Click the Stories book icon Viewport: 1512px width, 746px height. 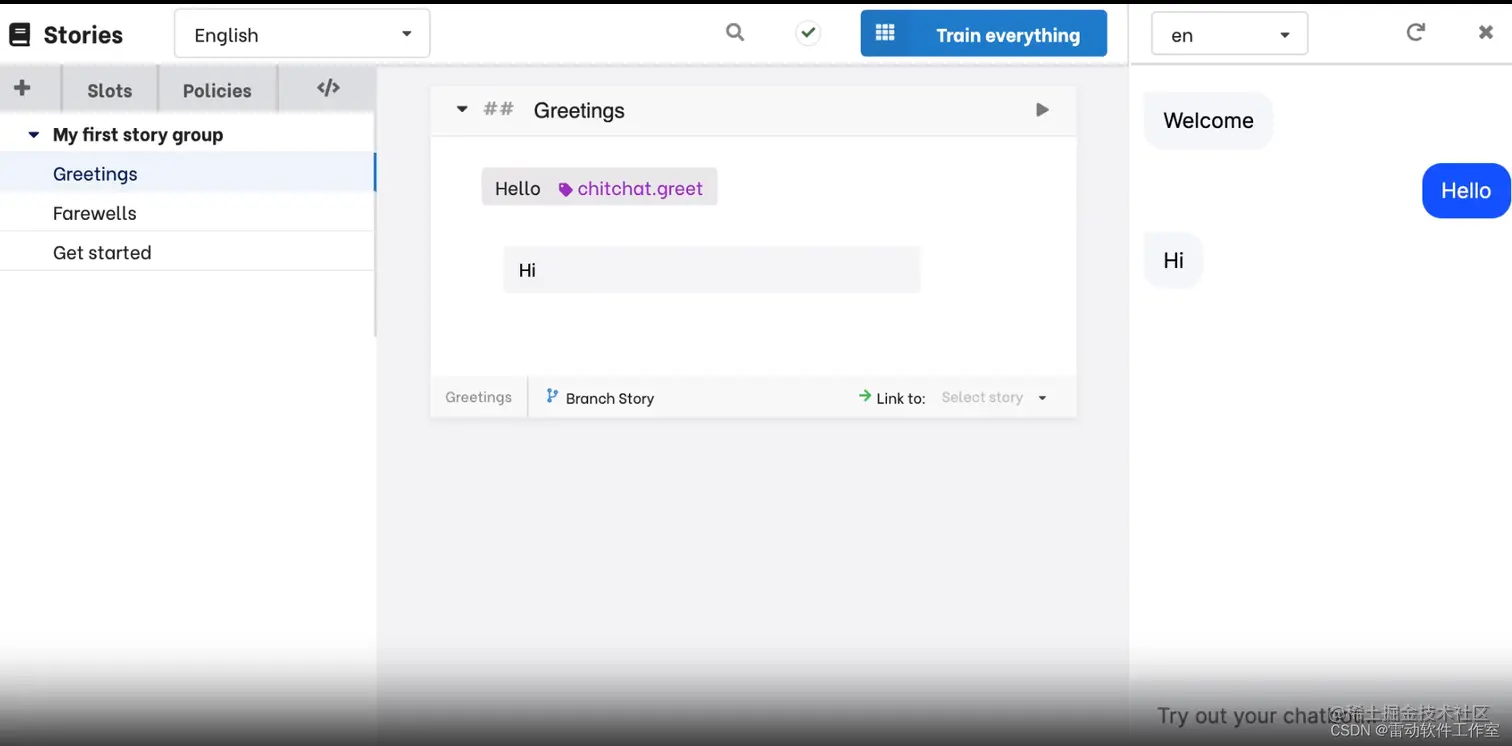(19, 35)
